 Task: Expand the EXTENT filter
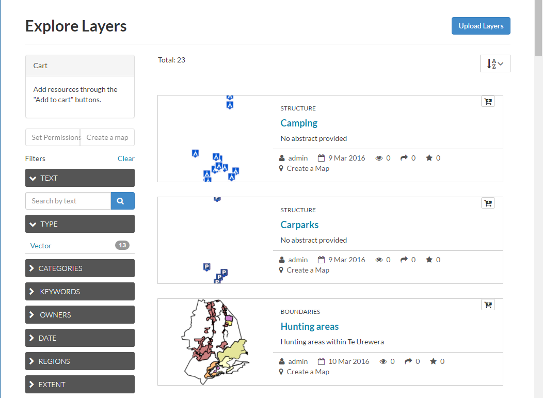coord(80,384)
